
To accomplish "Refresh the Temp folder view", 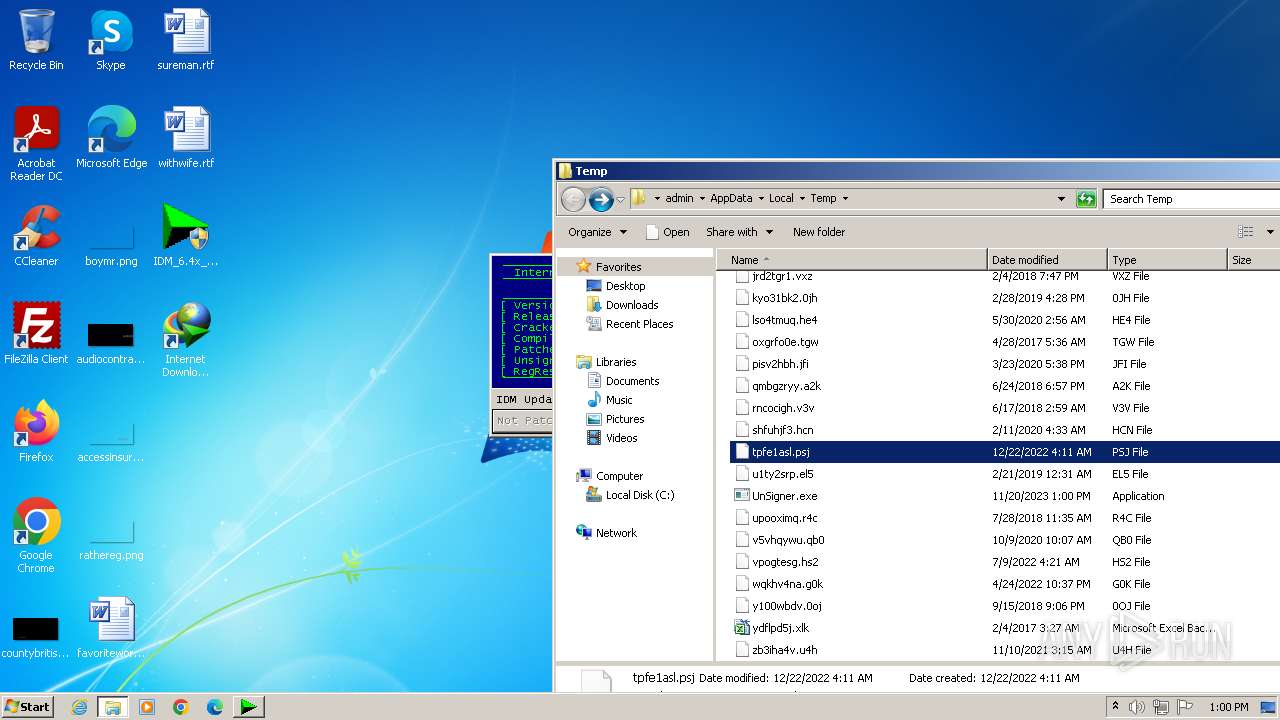I will coord(1086,199).
